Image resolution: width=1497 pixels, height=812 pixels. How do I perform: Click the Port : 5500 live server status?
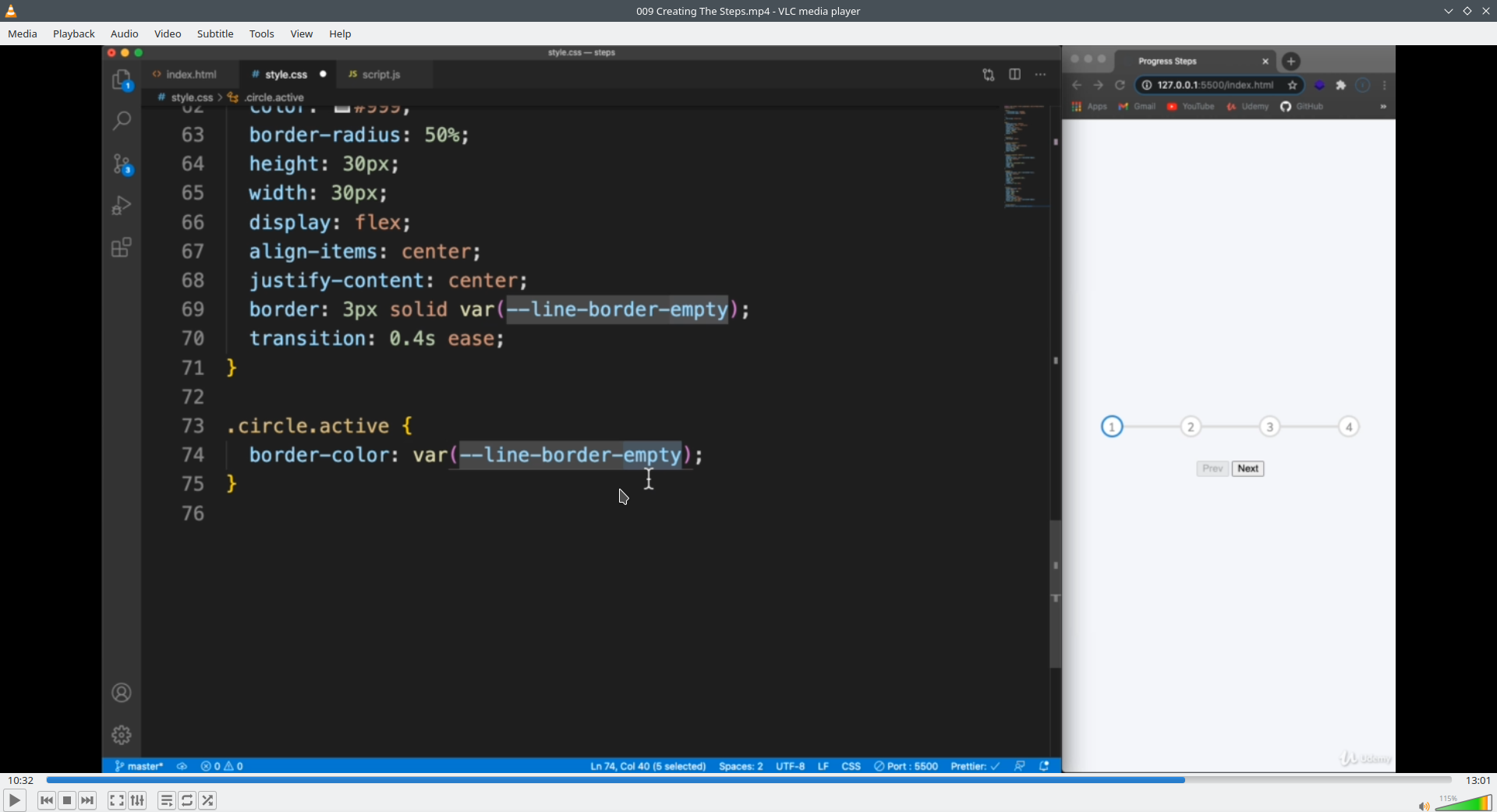click(x=906, y=766)
